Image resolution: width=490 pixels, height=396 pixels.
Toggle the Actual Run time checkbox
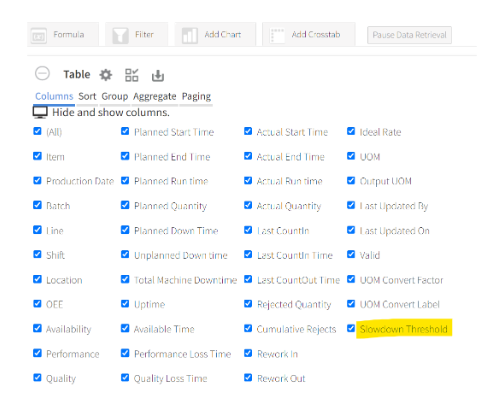coord(248,180)
